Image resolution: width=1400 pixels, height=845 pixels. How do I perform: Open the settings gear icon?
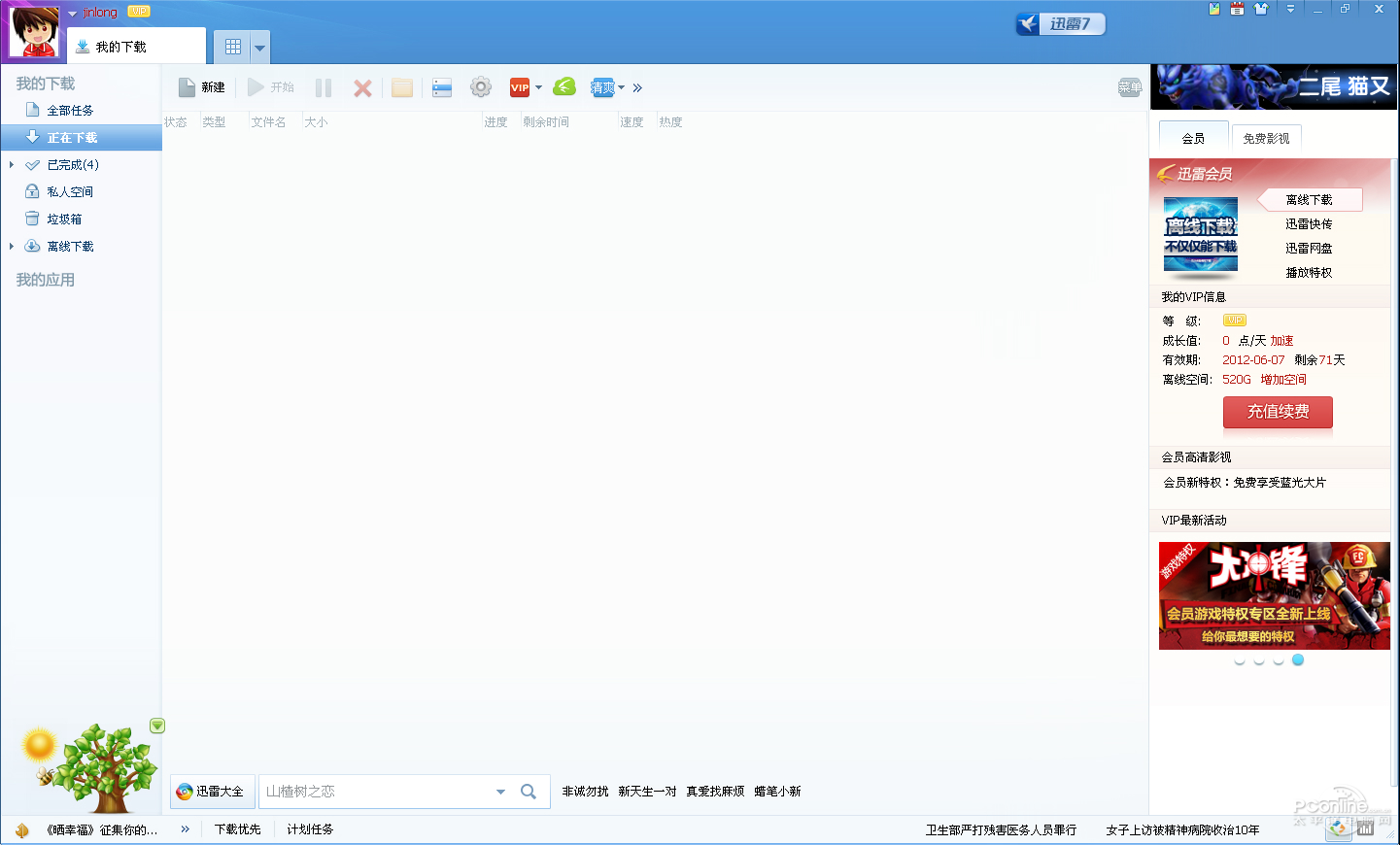coord(480,87)
